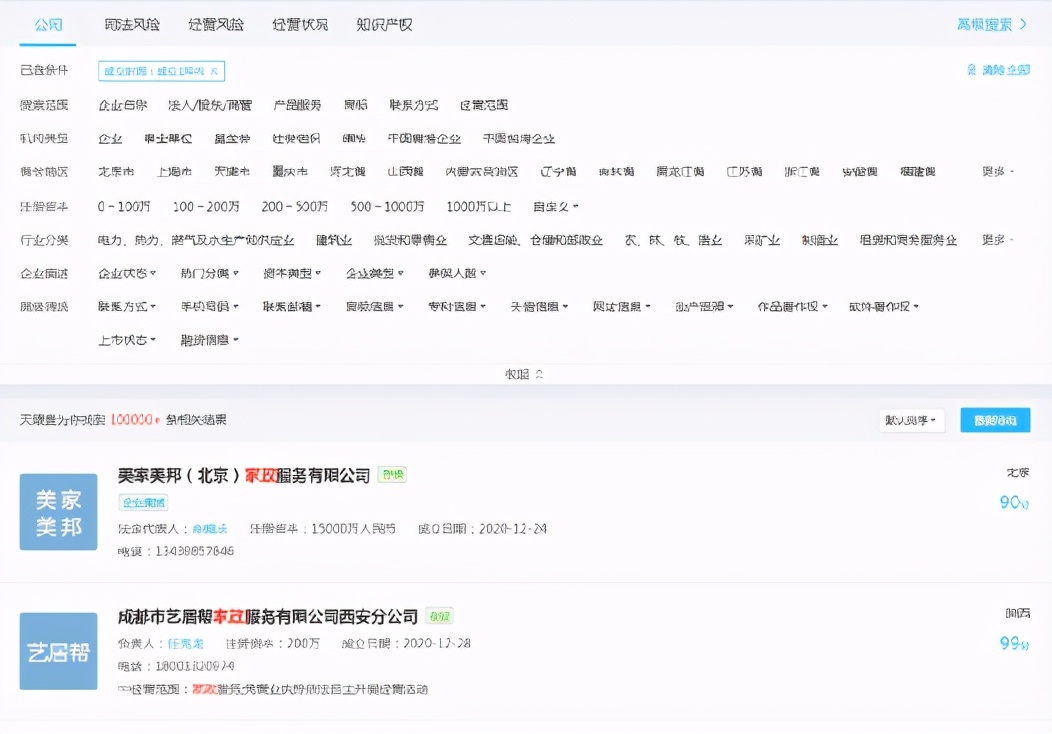The width and height of the screenshot is (1052, 734).
Task: Collapse the filter panel with 收起
Action: 524,374
